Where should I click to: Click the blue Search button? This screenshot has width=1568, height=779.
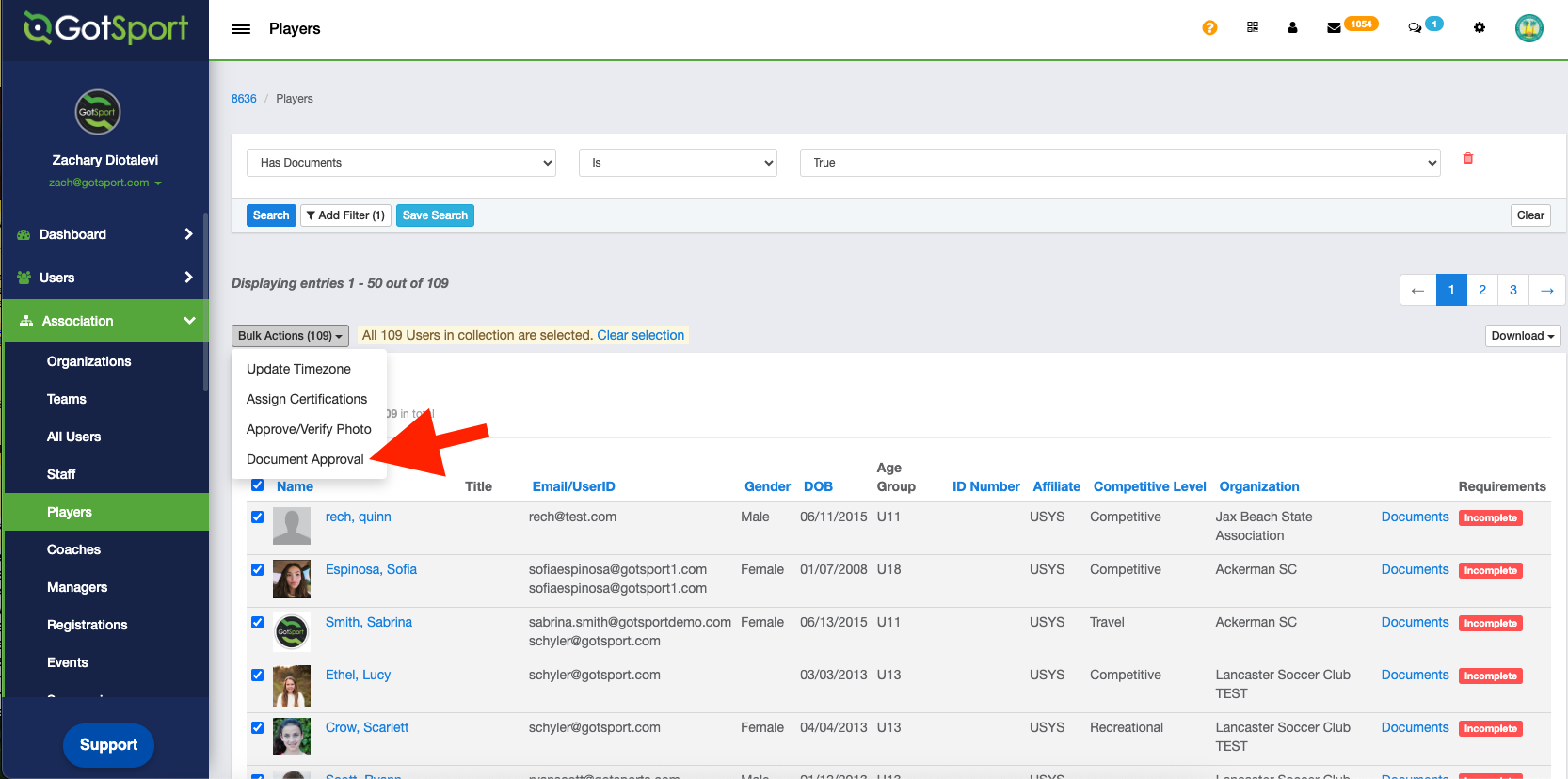[271, 215]
